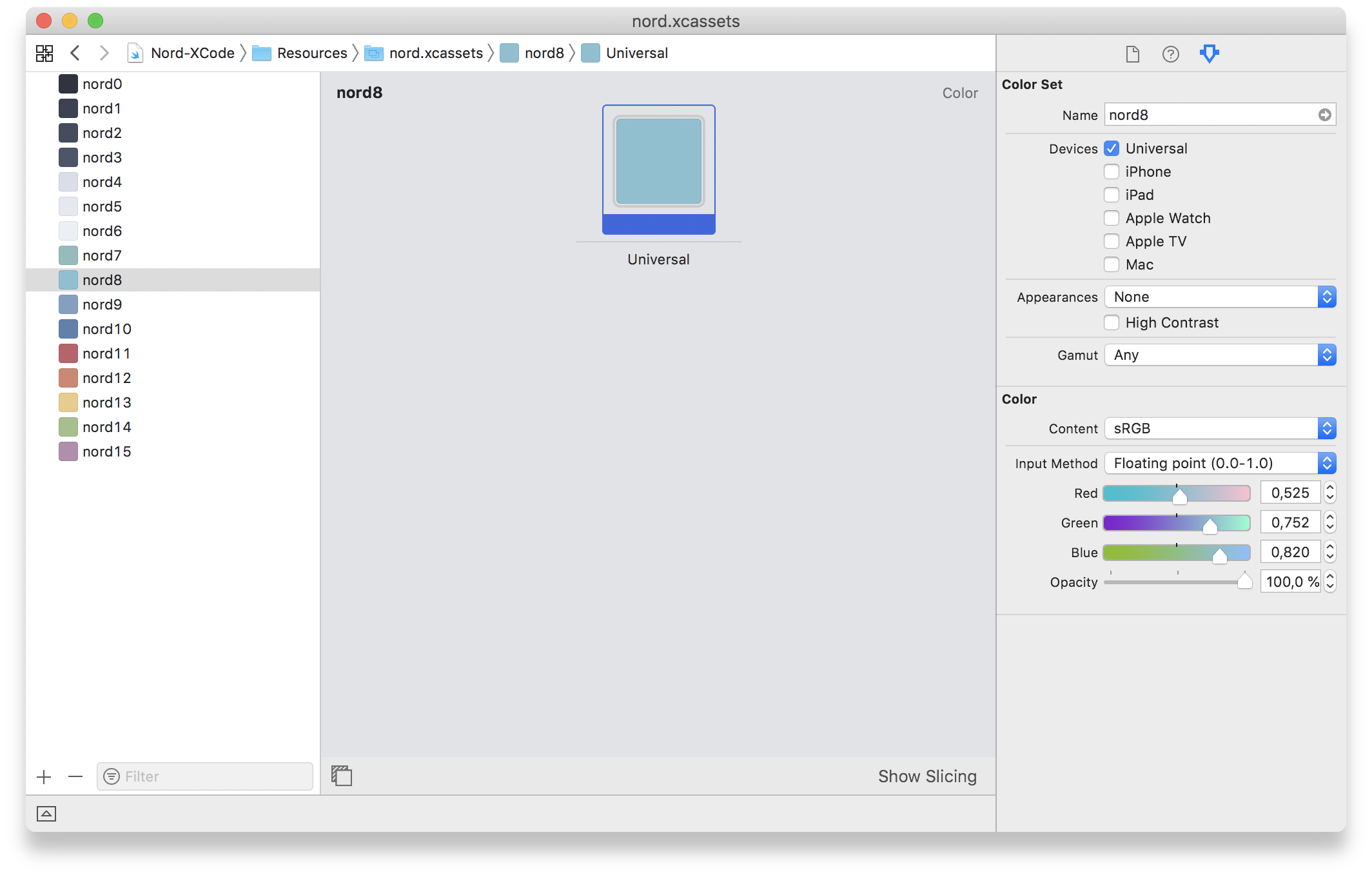
Task: Click the add color set plus icon
Action: pos(44,775)
